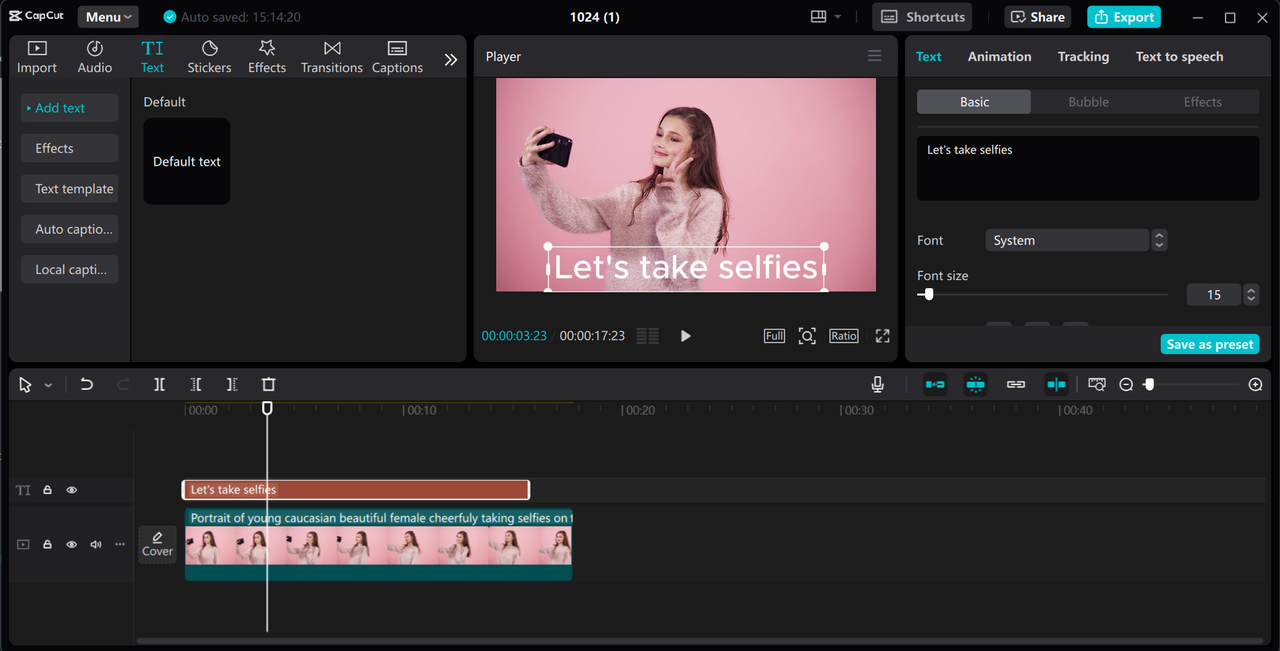1280x651 pixels.
Task: Switch to the Tracking tab
Action: coord(1083,56)
